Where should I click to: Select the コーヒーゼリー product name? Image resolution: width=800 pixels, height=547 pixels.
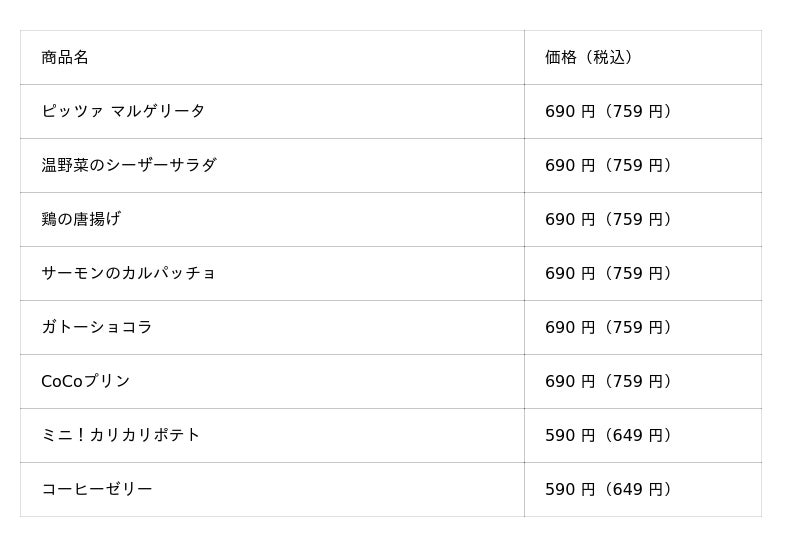click(97, 490)
